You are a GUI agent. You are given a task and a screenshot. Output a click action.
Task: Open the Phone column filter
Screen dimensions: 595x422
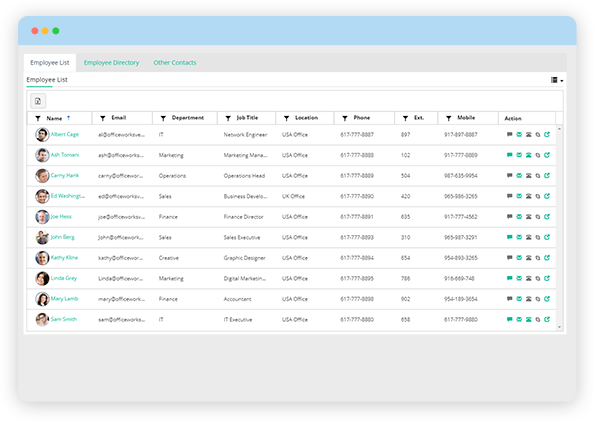(x=345, y=118)
